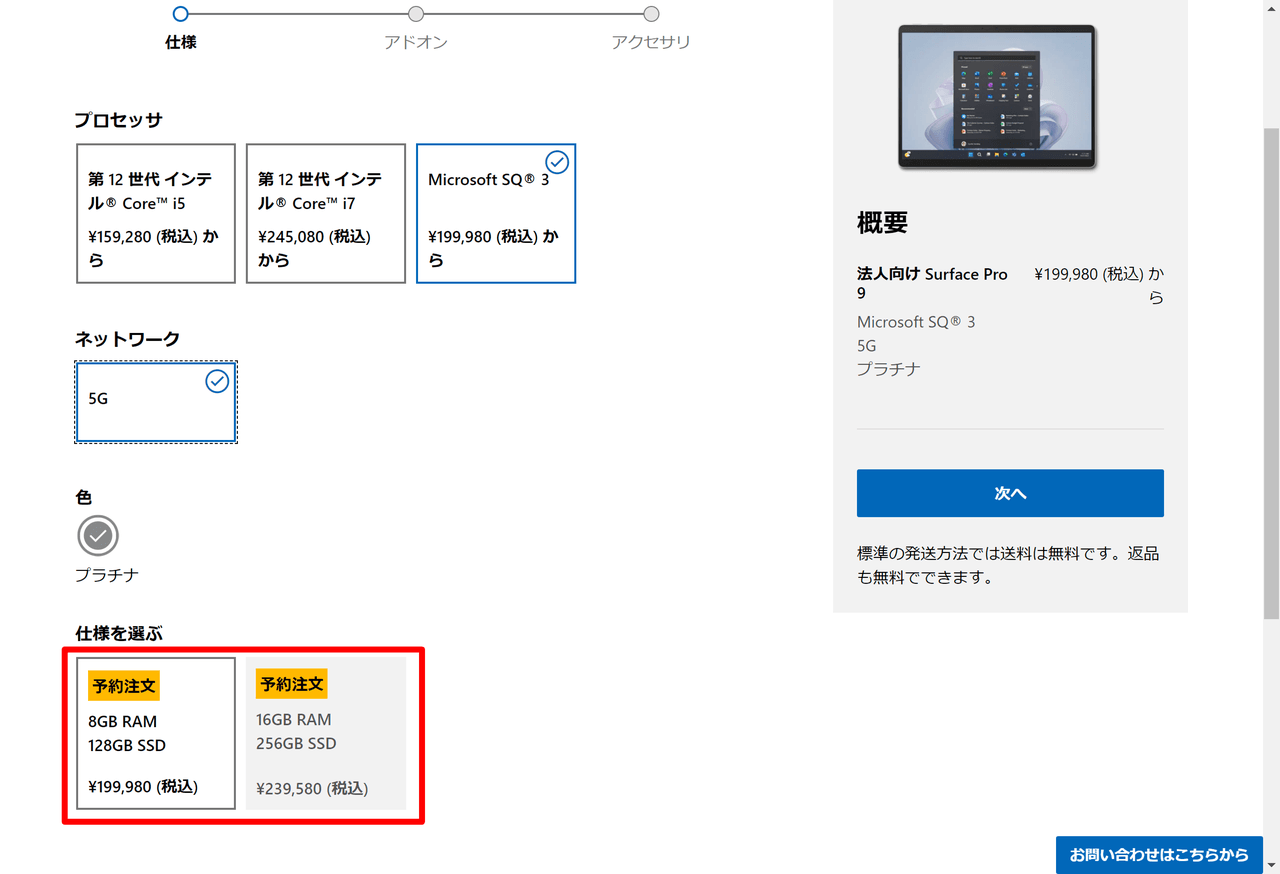Select the 第12世代 Intel Core i5 processor
Image resolution: width=1280 pixels, height=874 pixels.
pyautogui.click(x=156, y=214)
